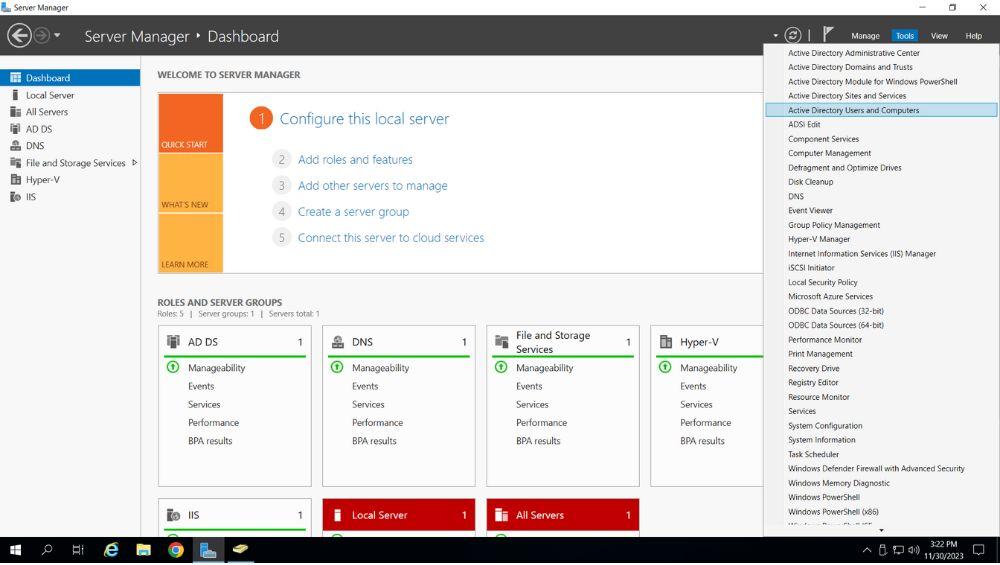Click Configure this local server link
This screenshot has width=1000, height=565.
tap(364, 119)
